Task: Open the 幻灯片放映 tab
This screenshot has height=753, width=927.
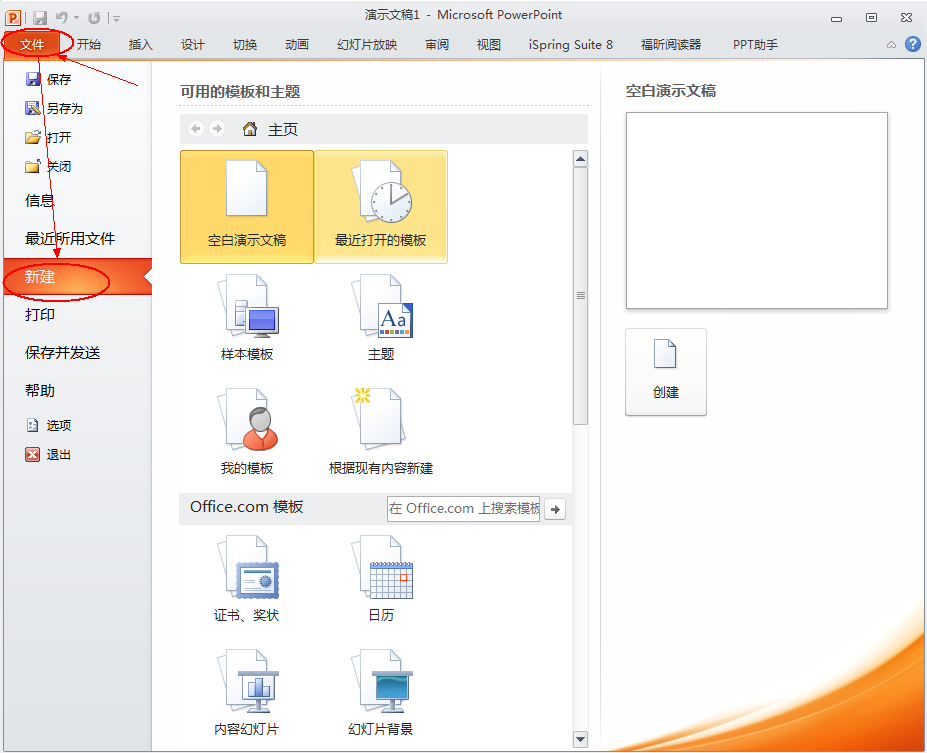Action: [x=367, y=44]
